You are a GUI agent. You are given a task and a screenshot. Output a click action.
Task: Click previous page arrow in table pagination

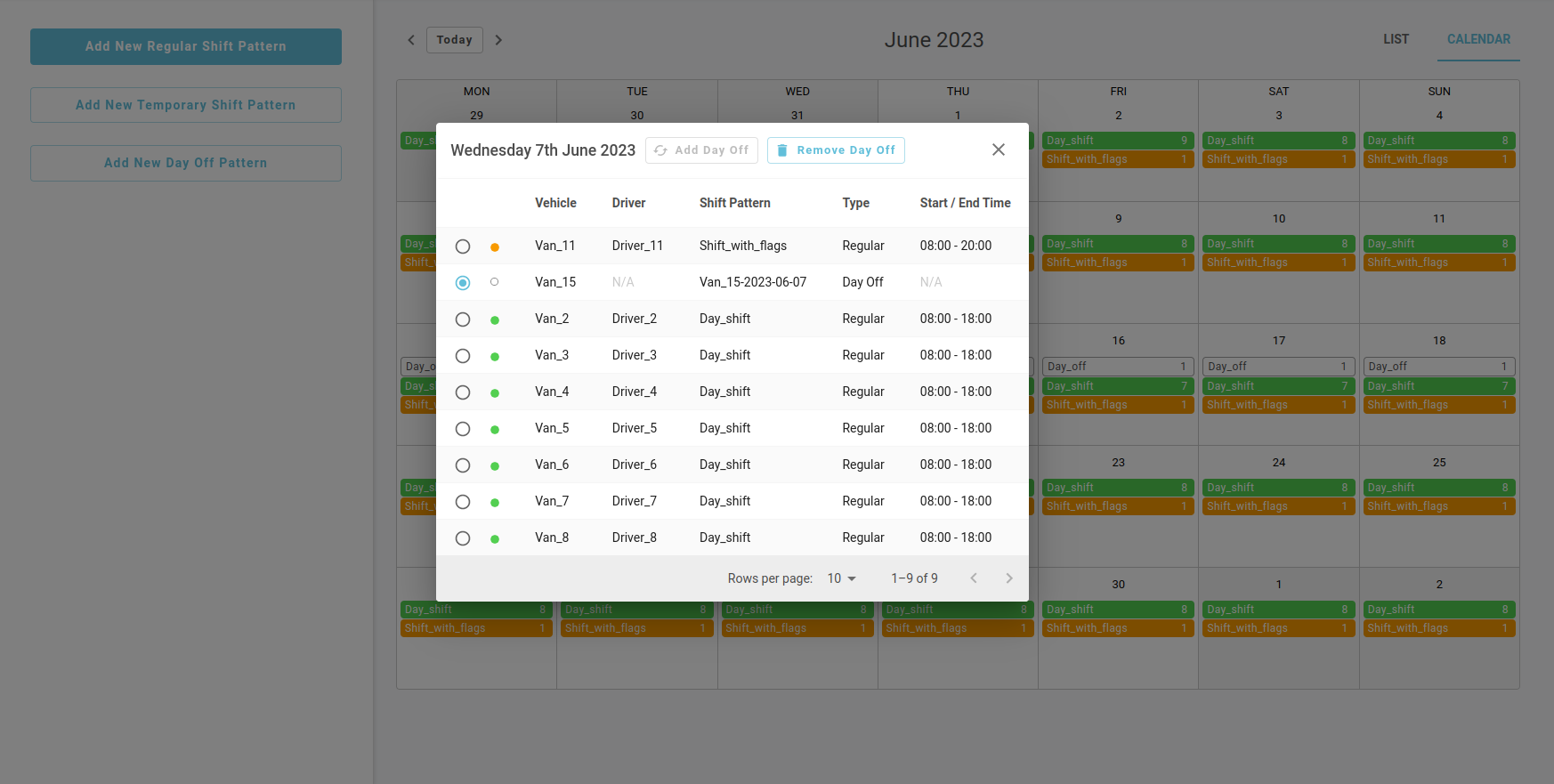tap(974, 578)
